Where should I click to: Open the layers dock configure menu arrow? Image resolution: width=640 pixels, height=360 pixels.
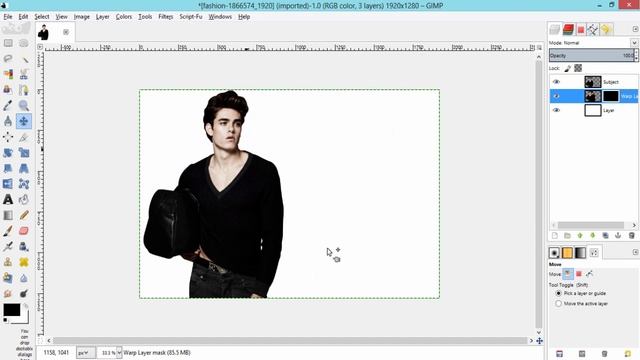point(635,29)
